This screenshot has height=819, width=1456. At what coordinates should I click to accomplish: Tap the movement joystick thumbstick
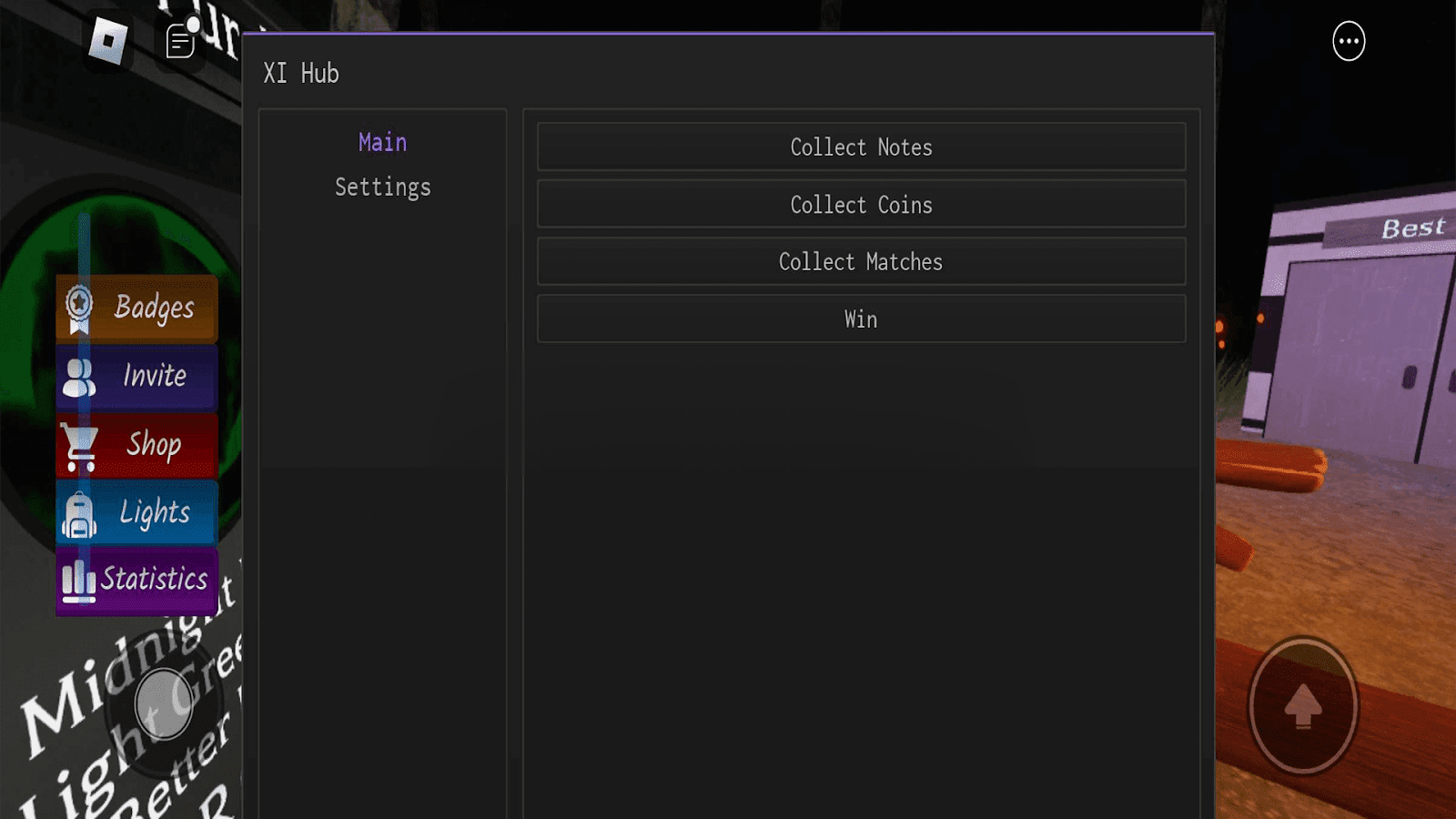(164, 704)
